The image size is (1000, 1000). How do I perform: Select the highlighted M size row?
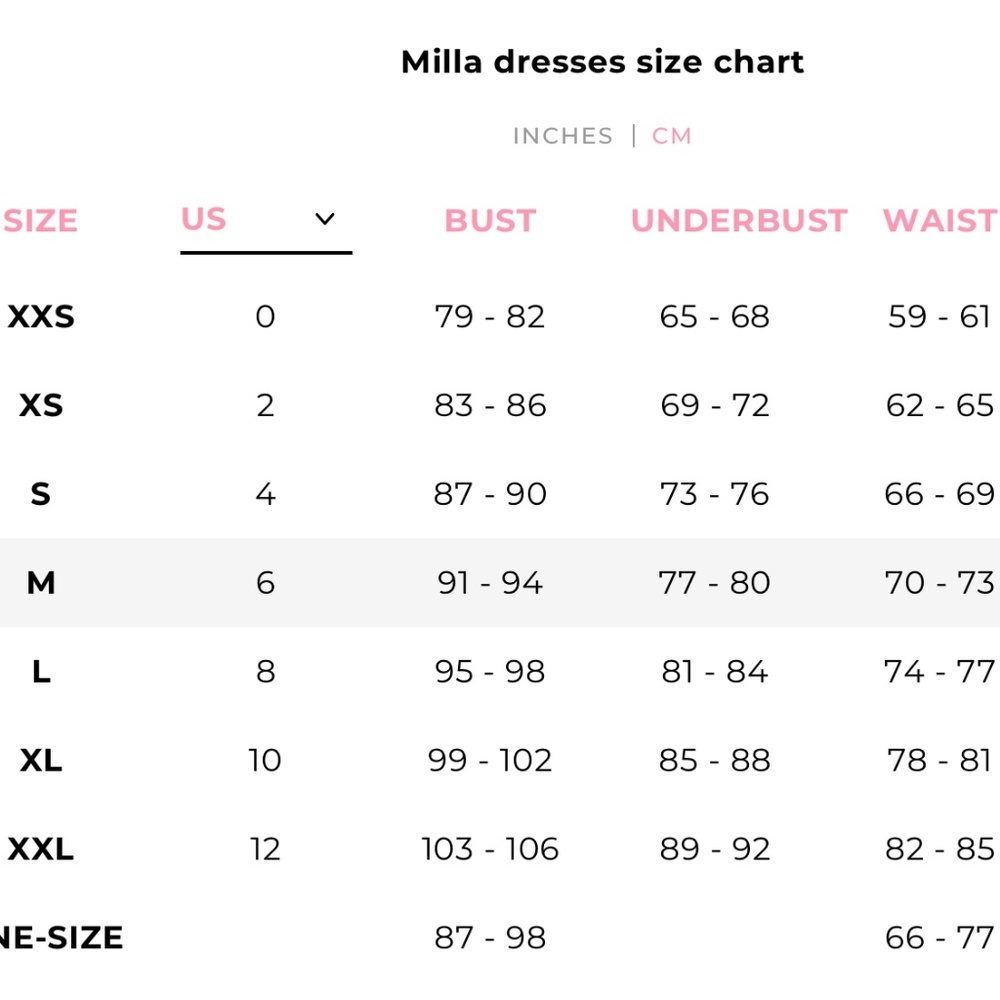pyautogui.click(x=500, y=582)
